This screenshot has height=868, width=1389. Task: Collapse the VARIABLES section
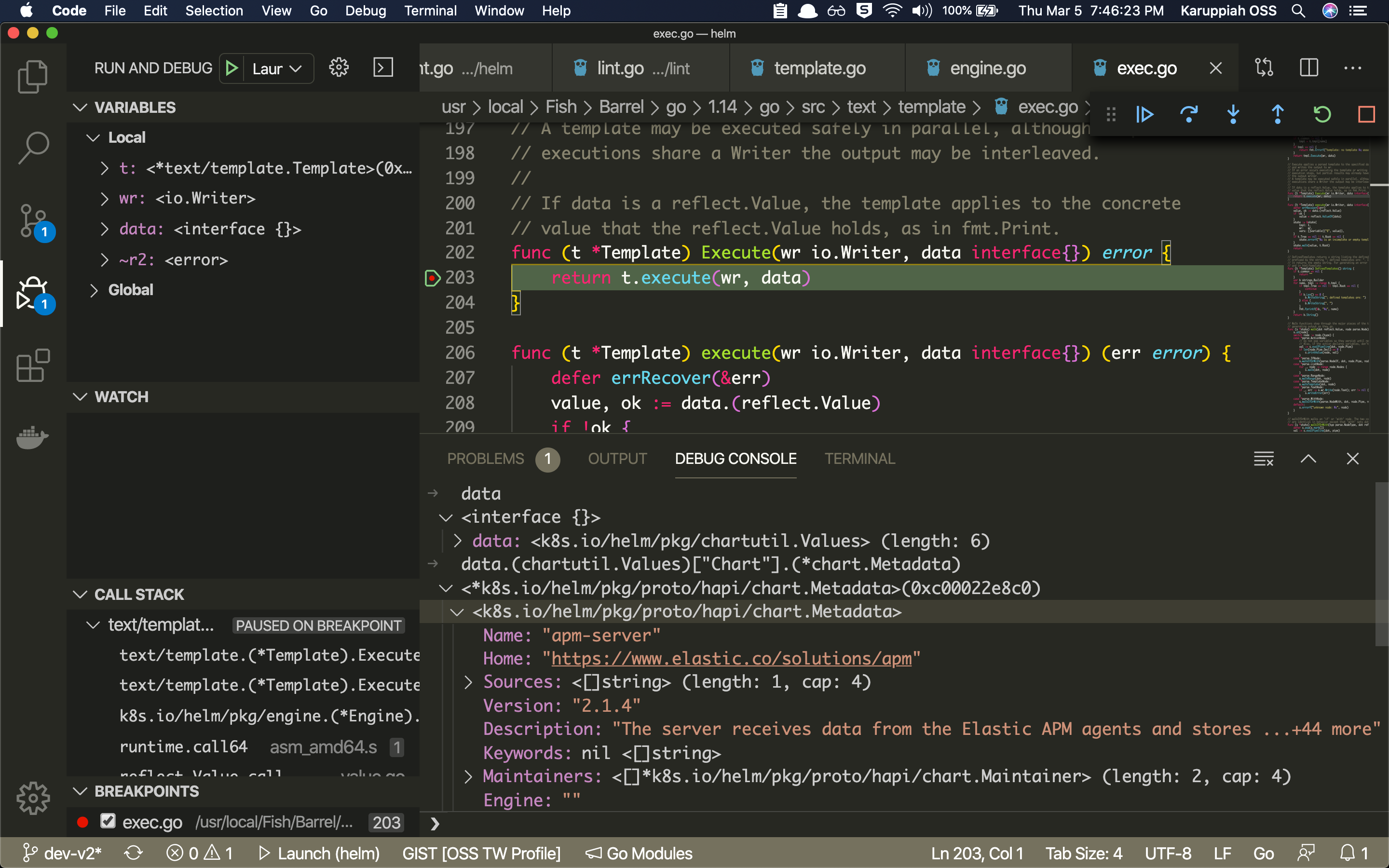(x=81, y=108)
